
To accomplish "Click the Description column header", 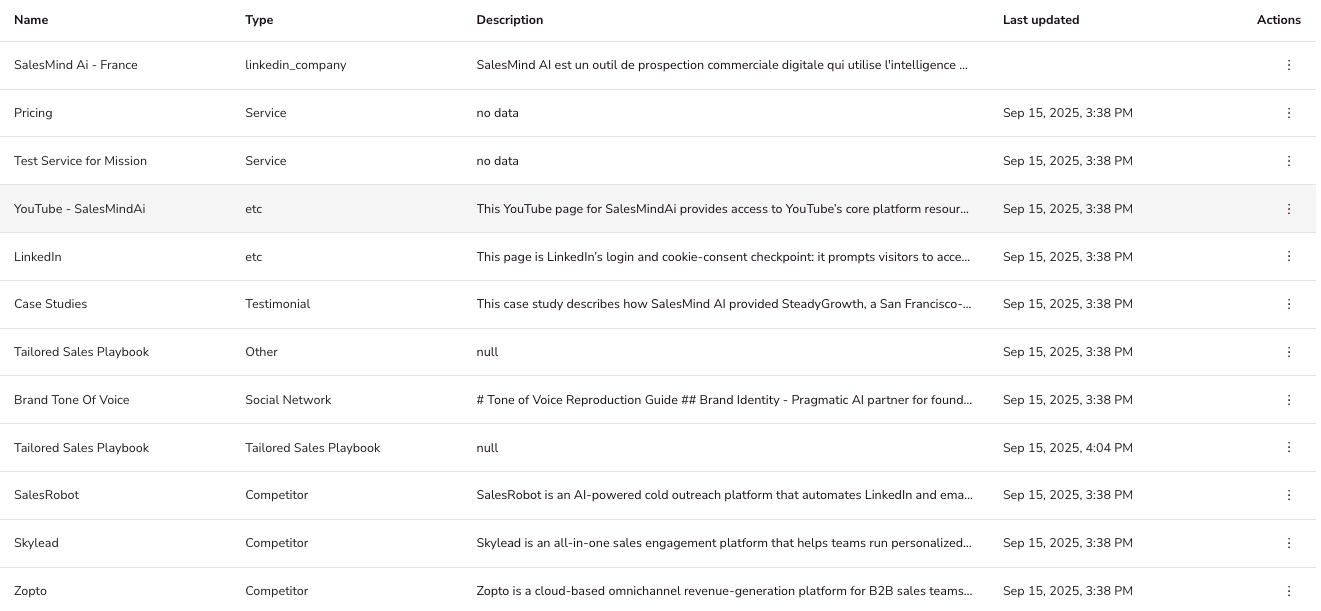I will 509,20.
